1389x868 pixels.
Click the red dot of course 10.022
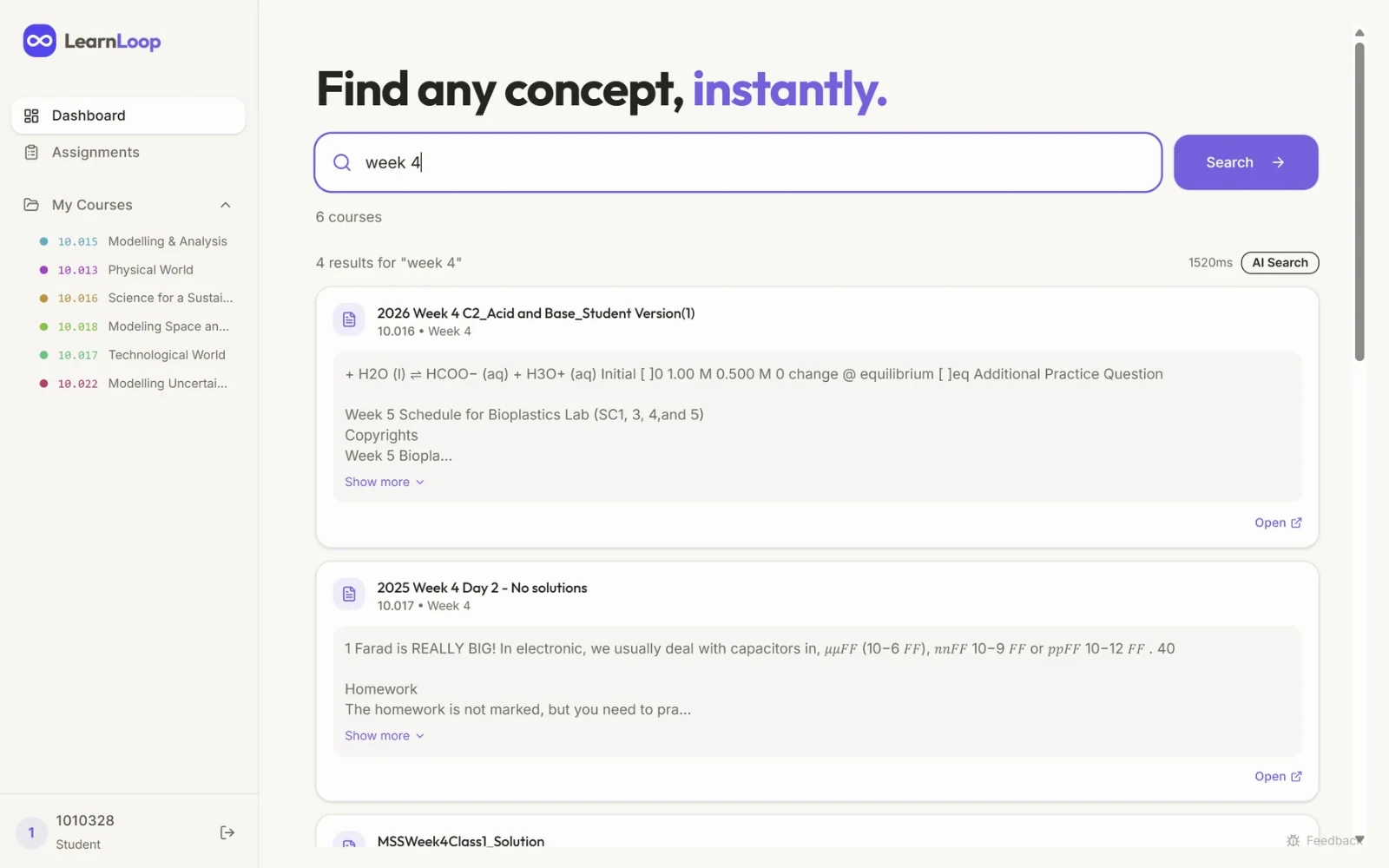43,383
